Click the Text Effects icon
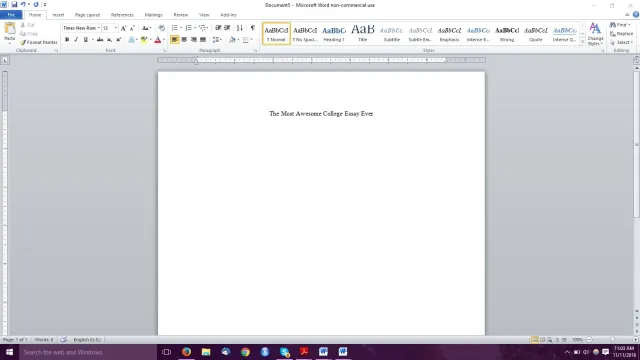The image size is (640, 360). tap(131, 40)
